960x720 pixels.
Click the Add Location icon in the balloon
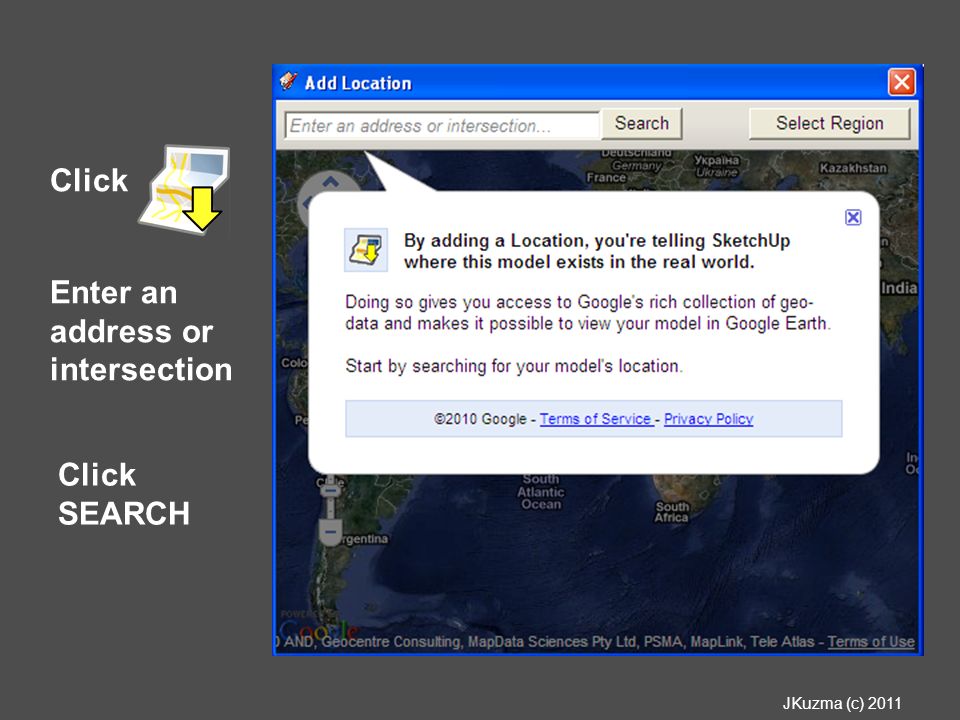[x=366, y=250]
